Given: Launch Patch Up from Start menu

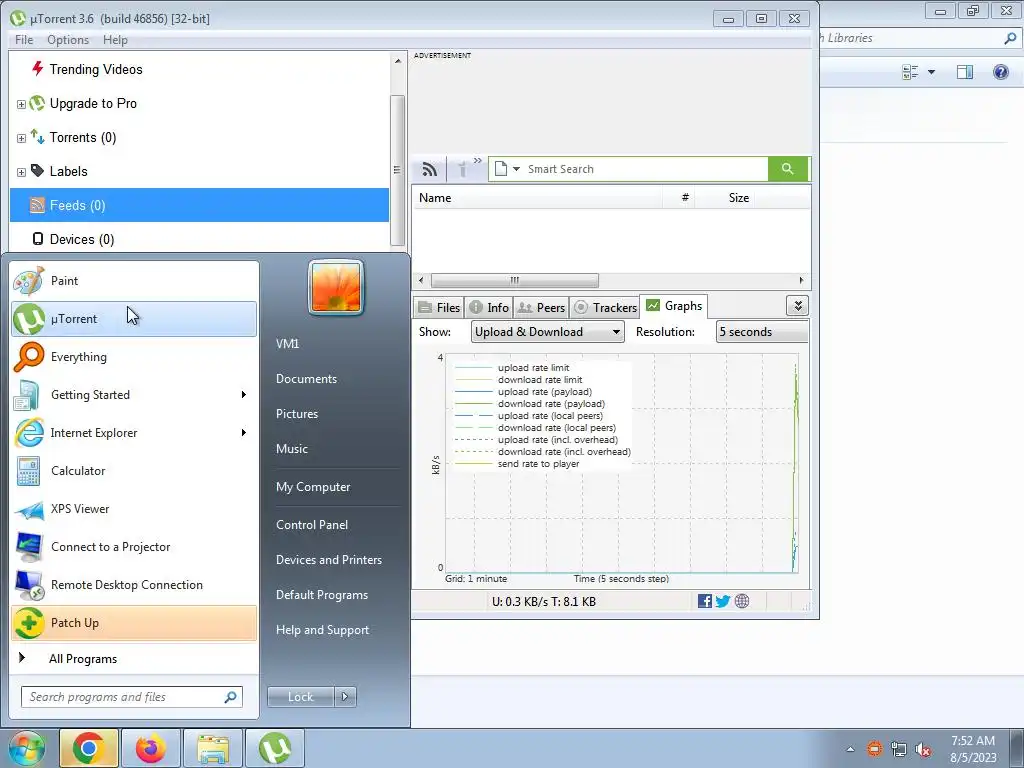Looking at the screenshot, I should click(x=134, y=623).
